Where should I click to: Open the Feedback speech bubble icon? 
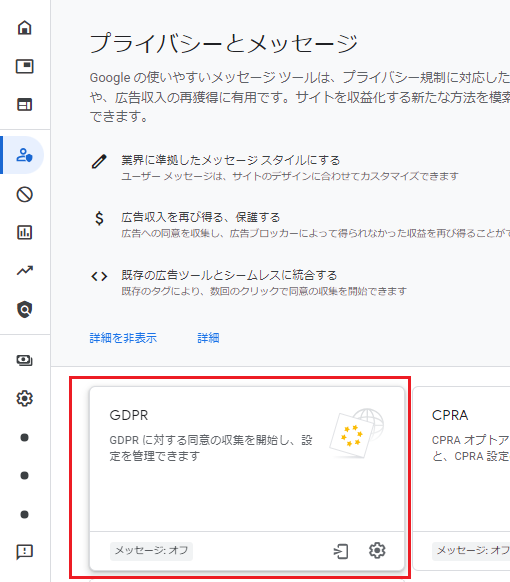[x=24, y=552]
